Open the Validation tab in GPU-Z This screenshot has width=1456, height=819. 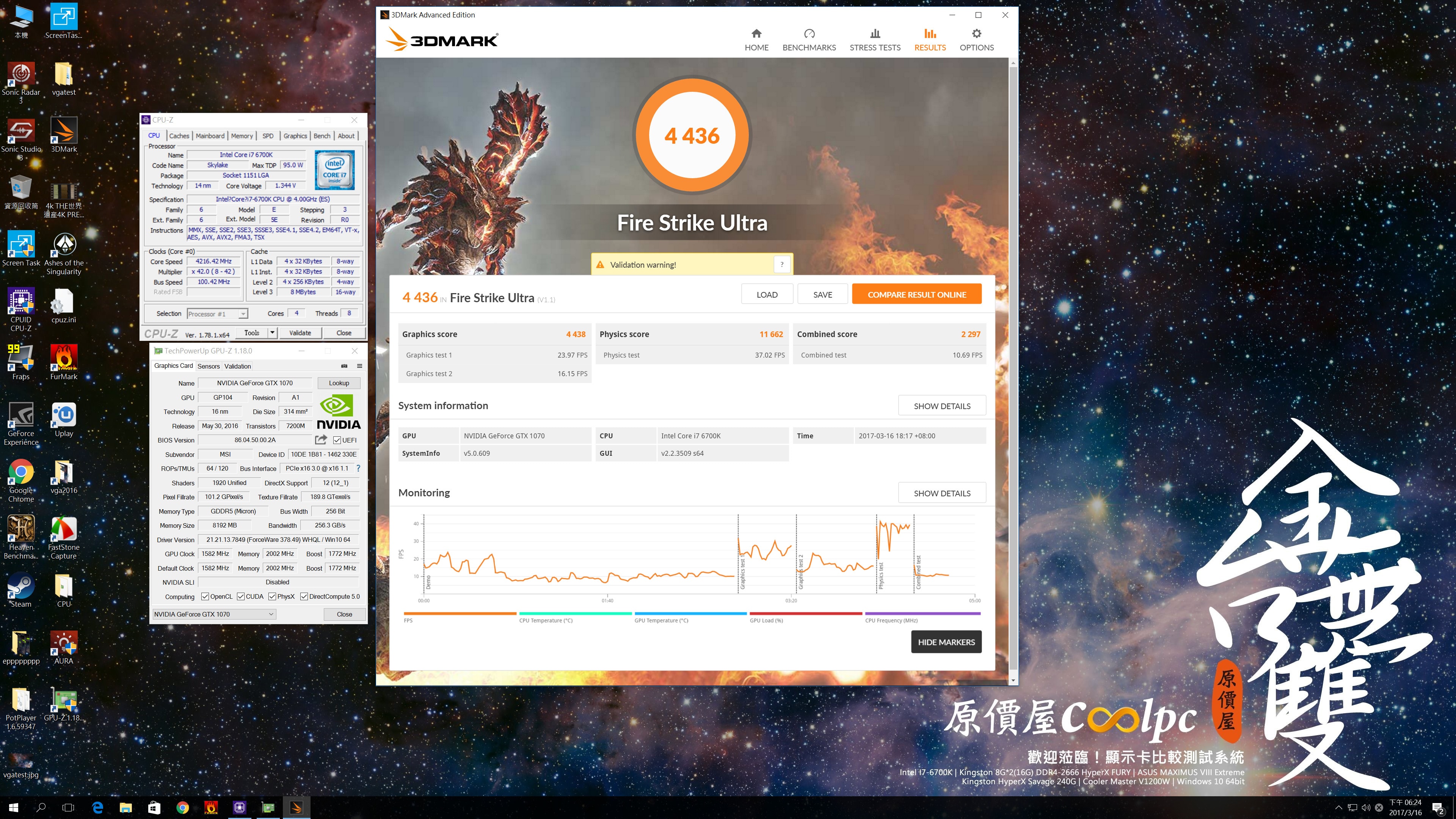(237, 366)
